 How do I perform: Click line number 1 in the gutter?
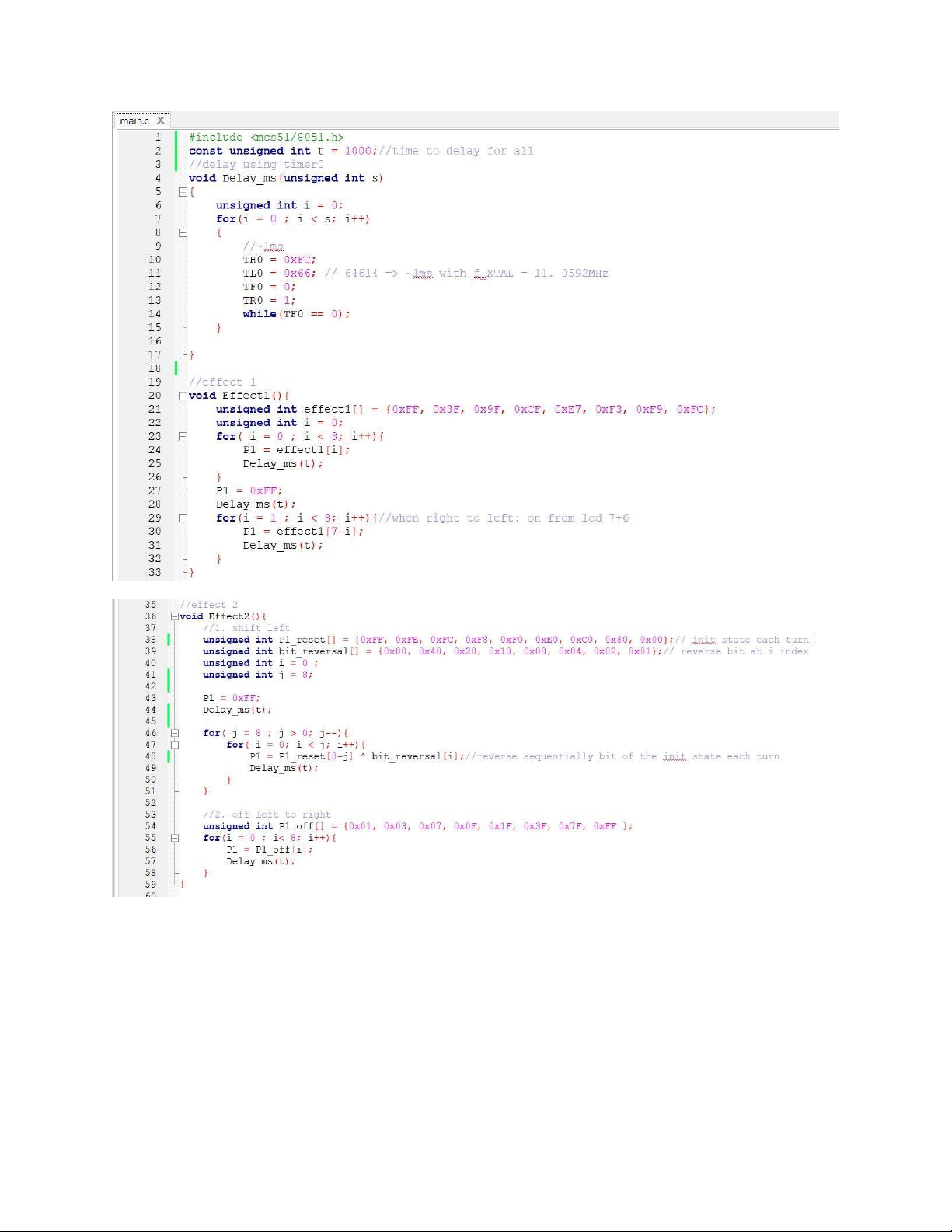158,138
